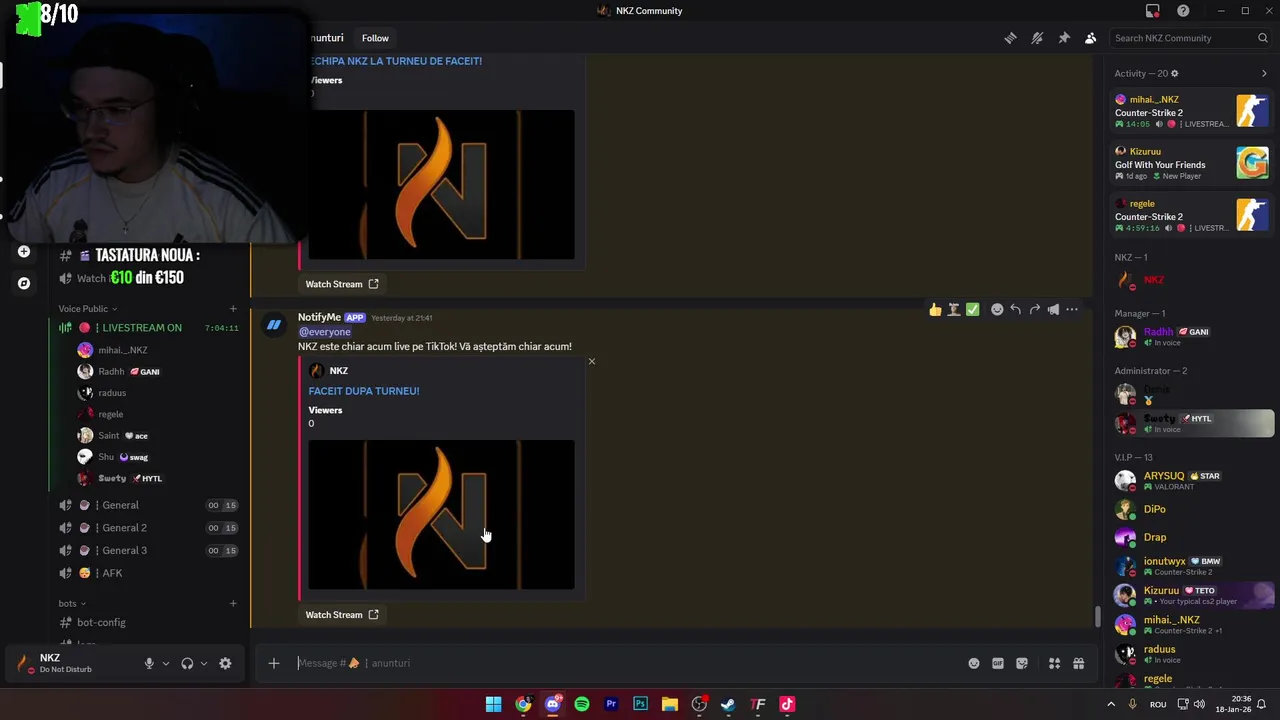Viewport: 1280px width, 720px height.
Task: Expand system tray hidden icons chevron
Action: click(x=1110, y=704)
